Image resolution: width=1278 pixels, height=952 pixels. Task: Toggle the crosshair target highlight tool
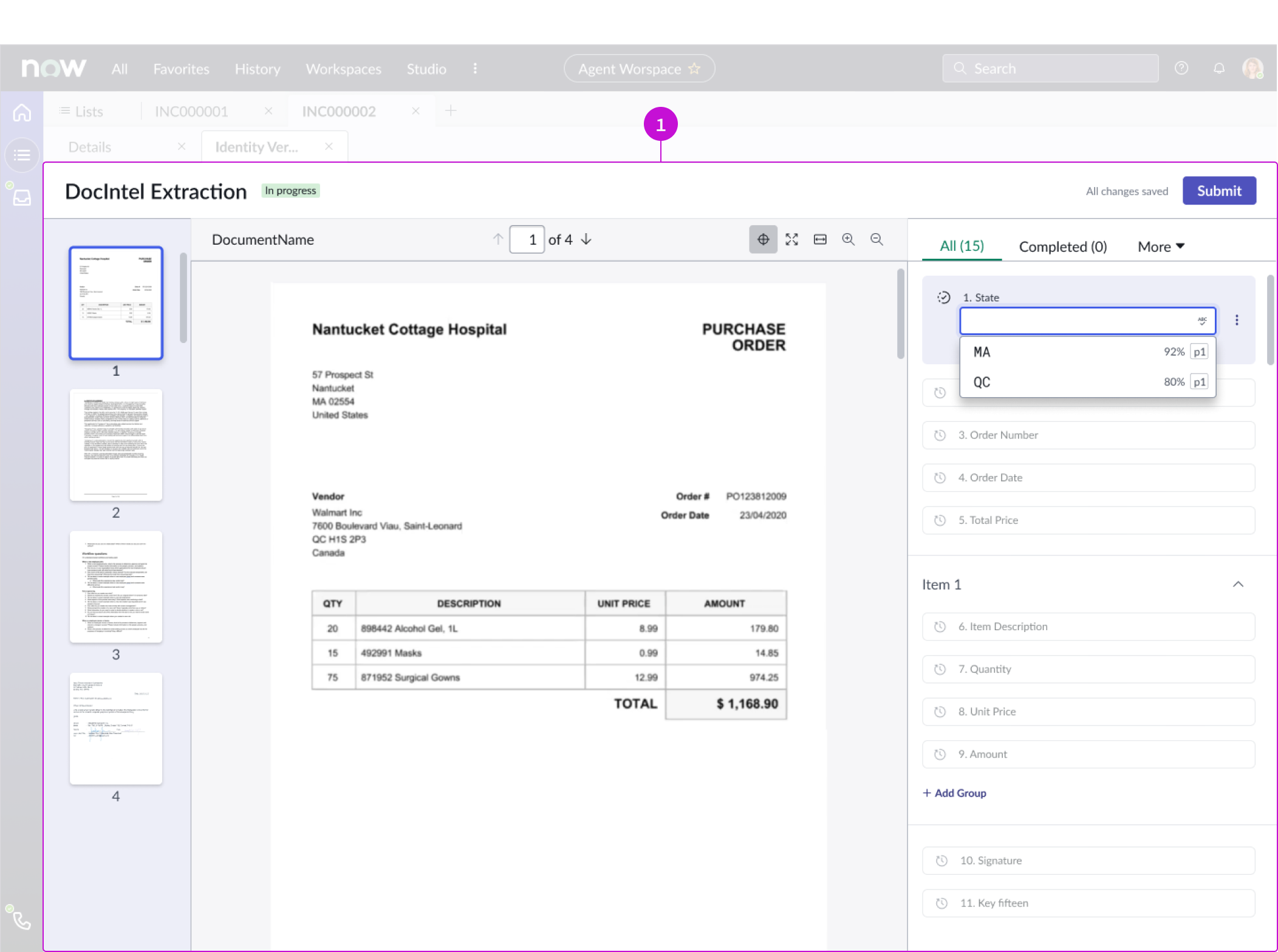point(763,239)
